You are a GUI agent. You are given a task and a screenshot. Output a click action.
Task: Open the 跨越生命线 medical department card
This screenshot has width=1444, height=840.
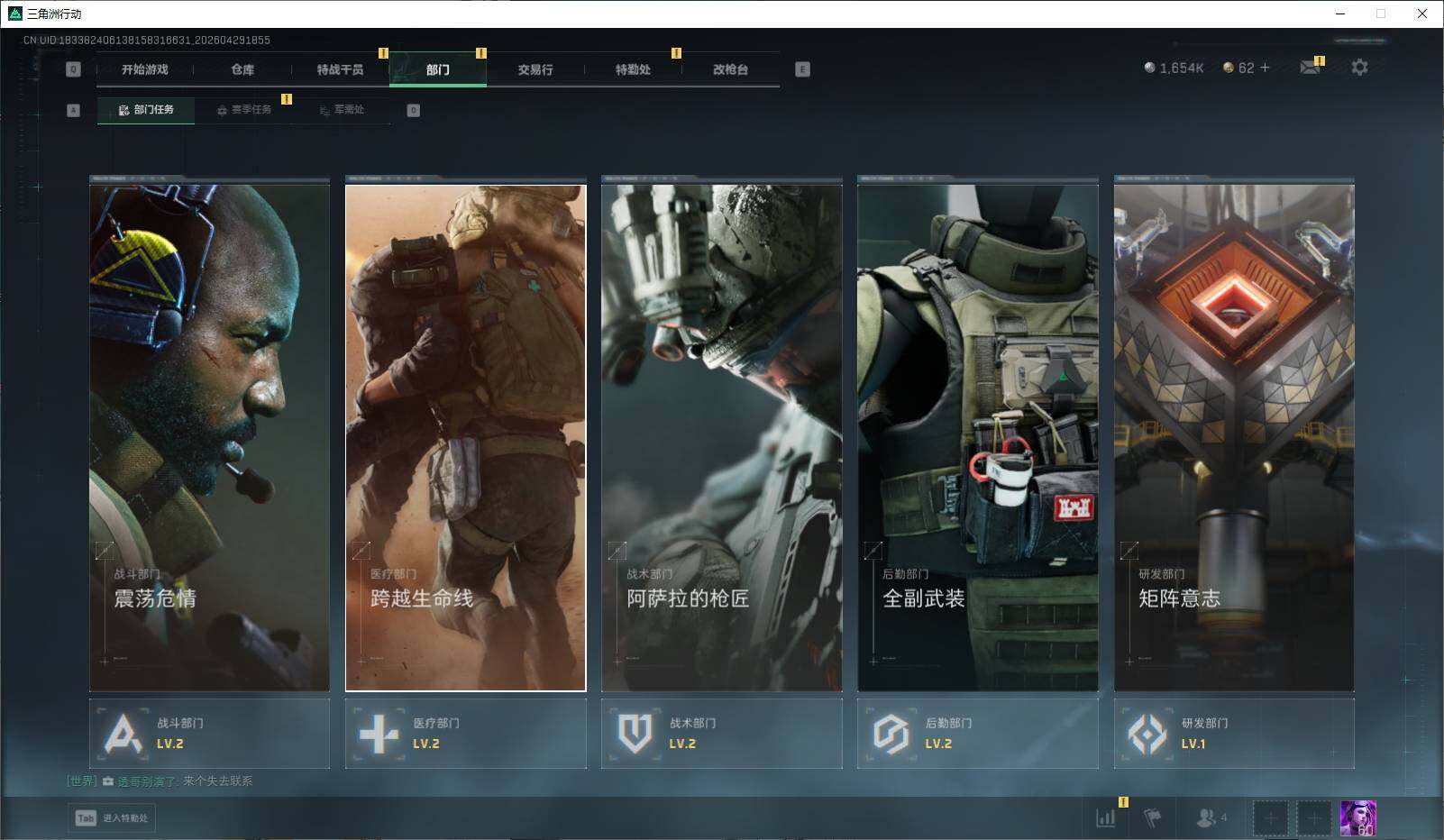(465, 437)
